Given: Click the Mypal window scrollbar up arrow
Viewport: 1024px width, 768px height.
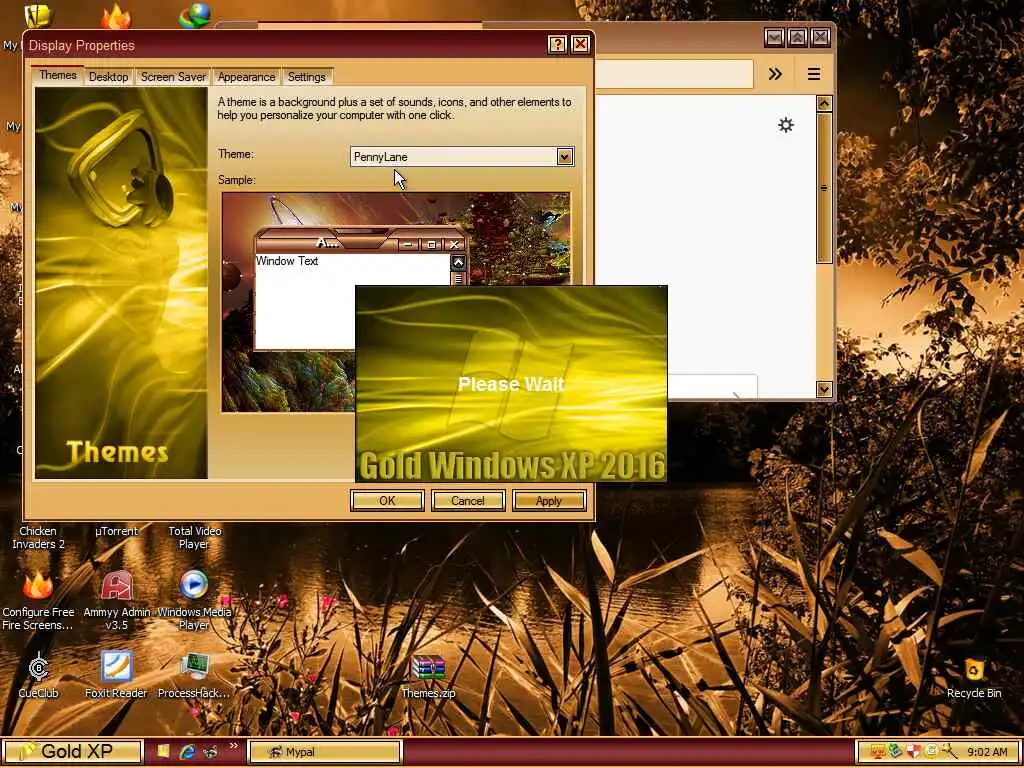Looking at the screenshot, I should pos(824,104).
